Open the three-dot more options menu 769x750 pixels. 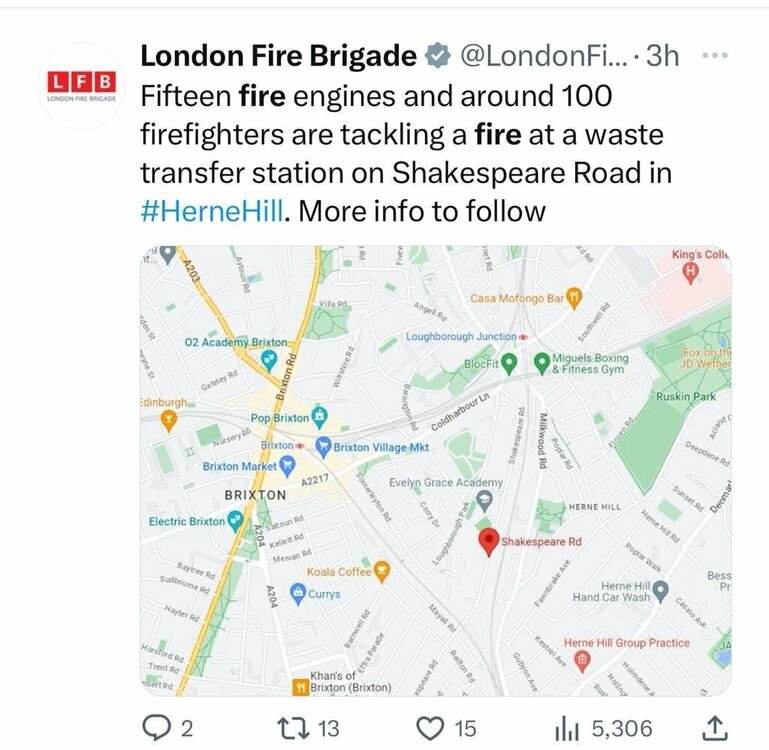(x=715, y=56)
